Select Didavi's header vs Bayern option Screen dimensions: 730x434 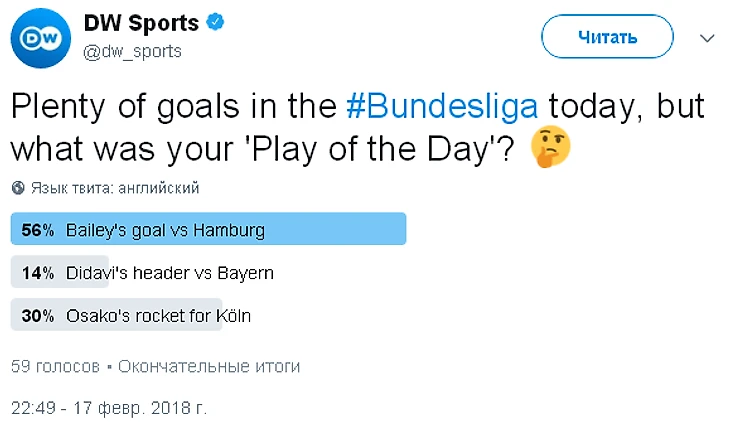click(x=169, y=272)
